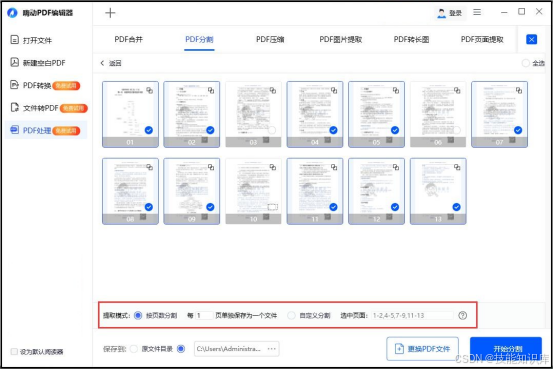Click the overlapping-squares icon on page 07
The height and width of the screenshot is (370, 553).
pyautogui.click(x=519, y=90)
